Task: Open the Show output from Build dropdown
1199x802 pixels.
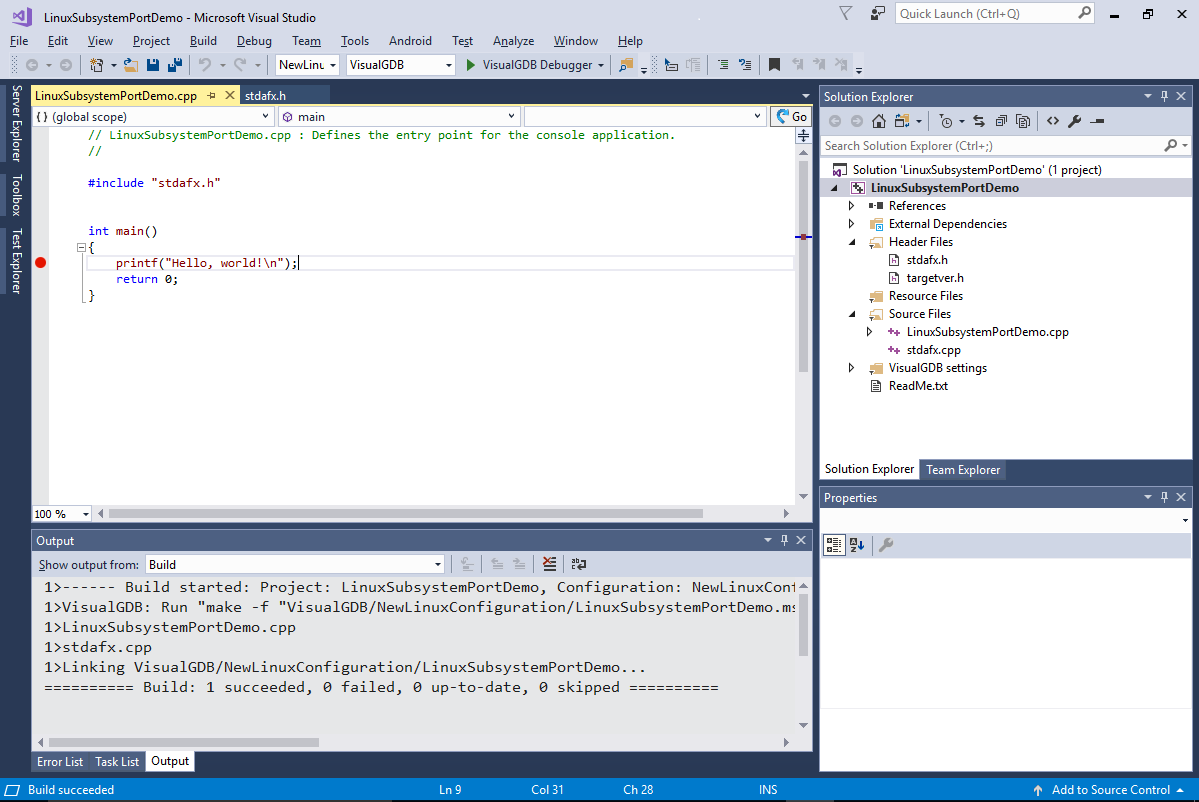Action: [x=295, y=565]
